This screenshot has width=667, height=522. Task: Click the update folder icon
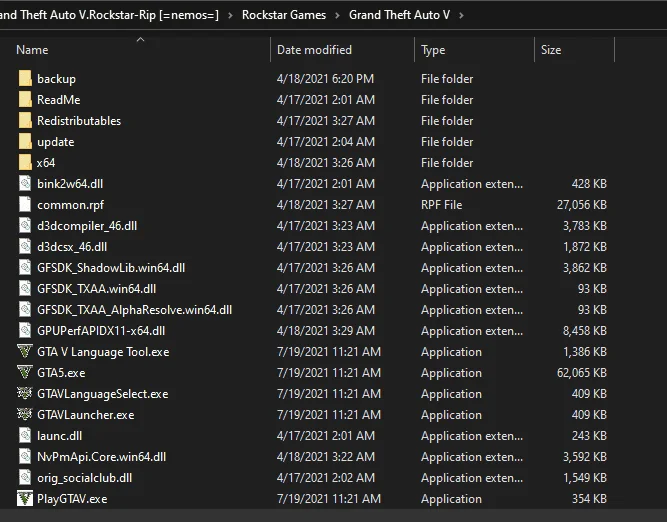point(25,142)
